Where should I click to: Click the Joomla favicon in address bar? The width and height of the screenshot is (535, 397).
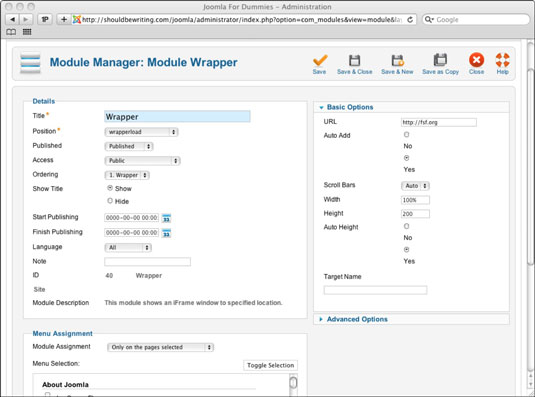click(x=77, y=20)
